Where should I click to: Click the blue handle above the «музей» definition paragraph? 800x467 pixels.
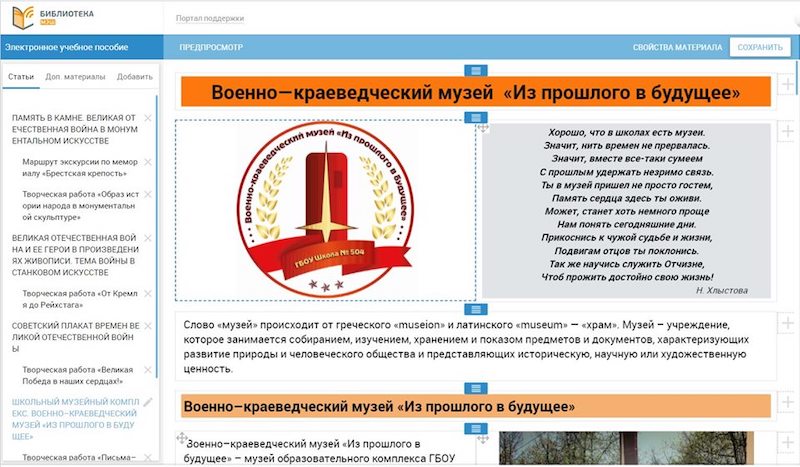tap(476, 309)
